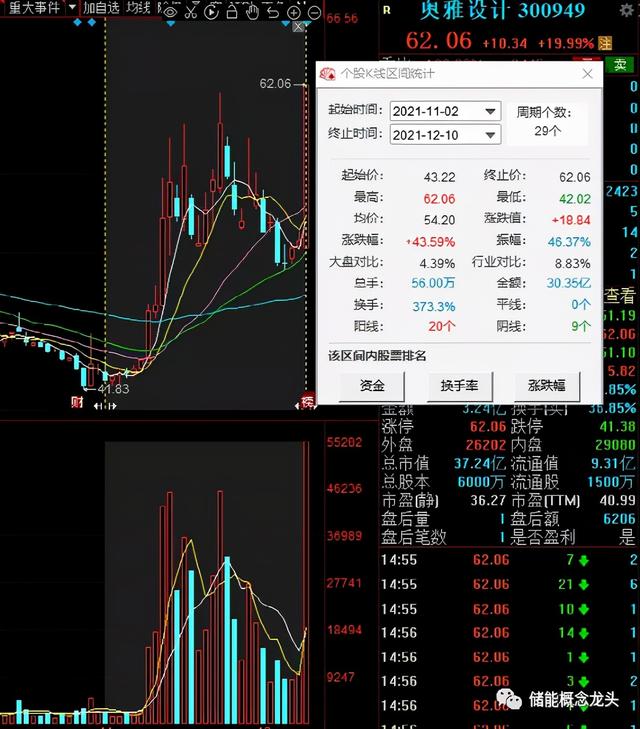Open the 终止时间 date dropdown
This screenshot has height=729, width=640.
pyautogui.click(x=489, y=135)
